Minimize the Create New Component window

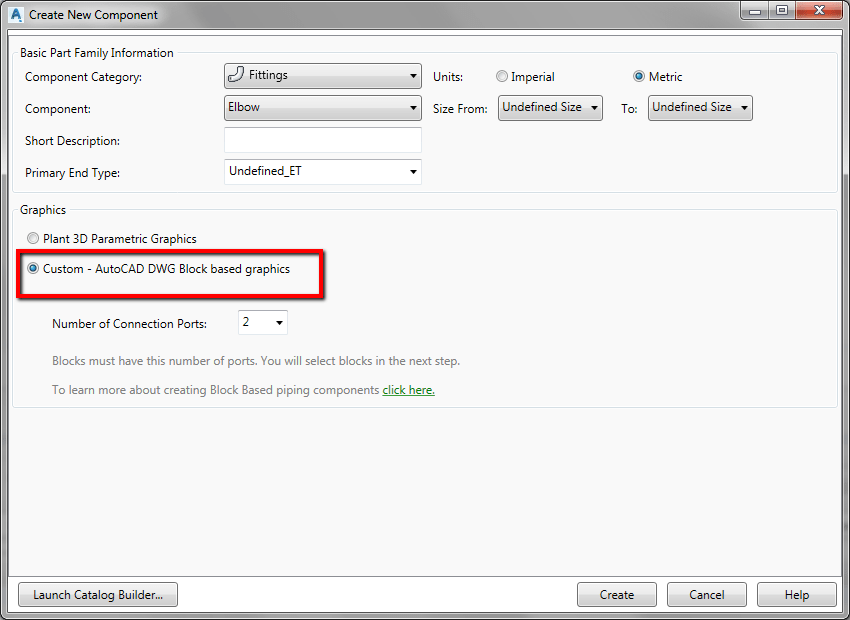756,11
